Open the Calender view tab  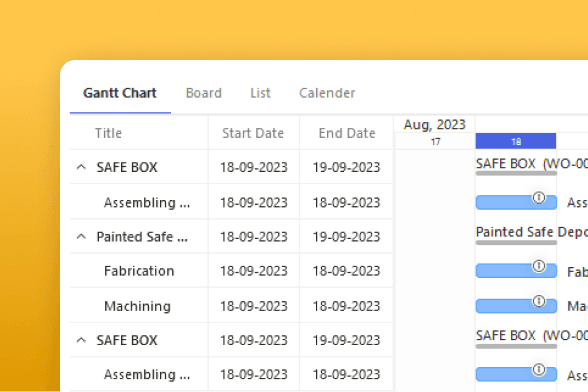coord(327,93)
